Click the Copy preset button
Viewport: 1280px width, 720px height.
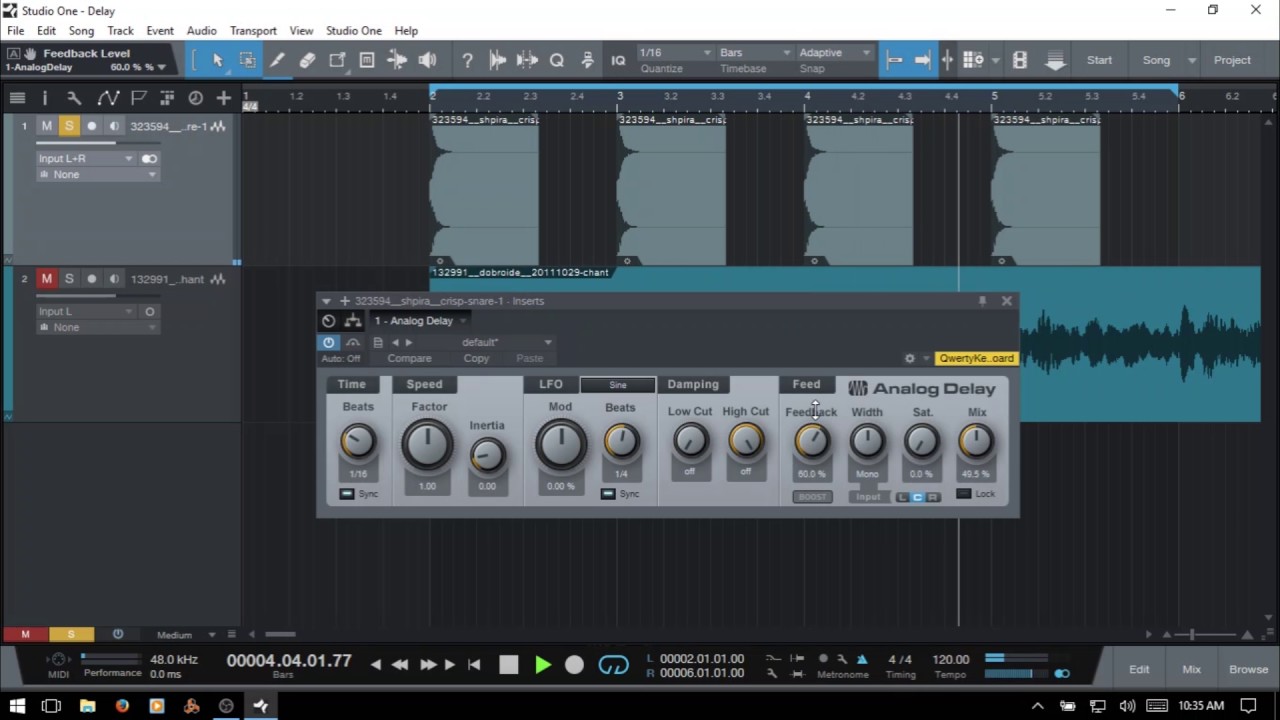click(x=476, y=358)
